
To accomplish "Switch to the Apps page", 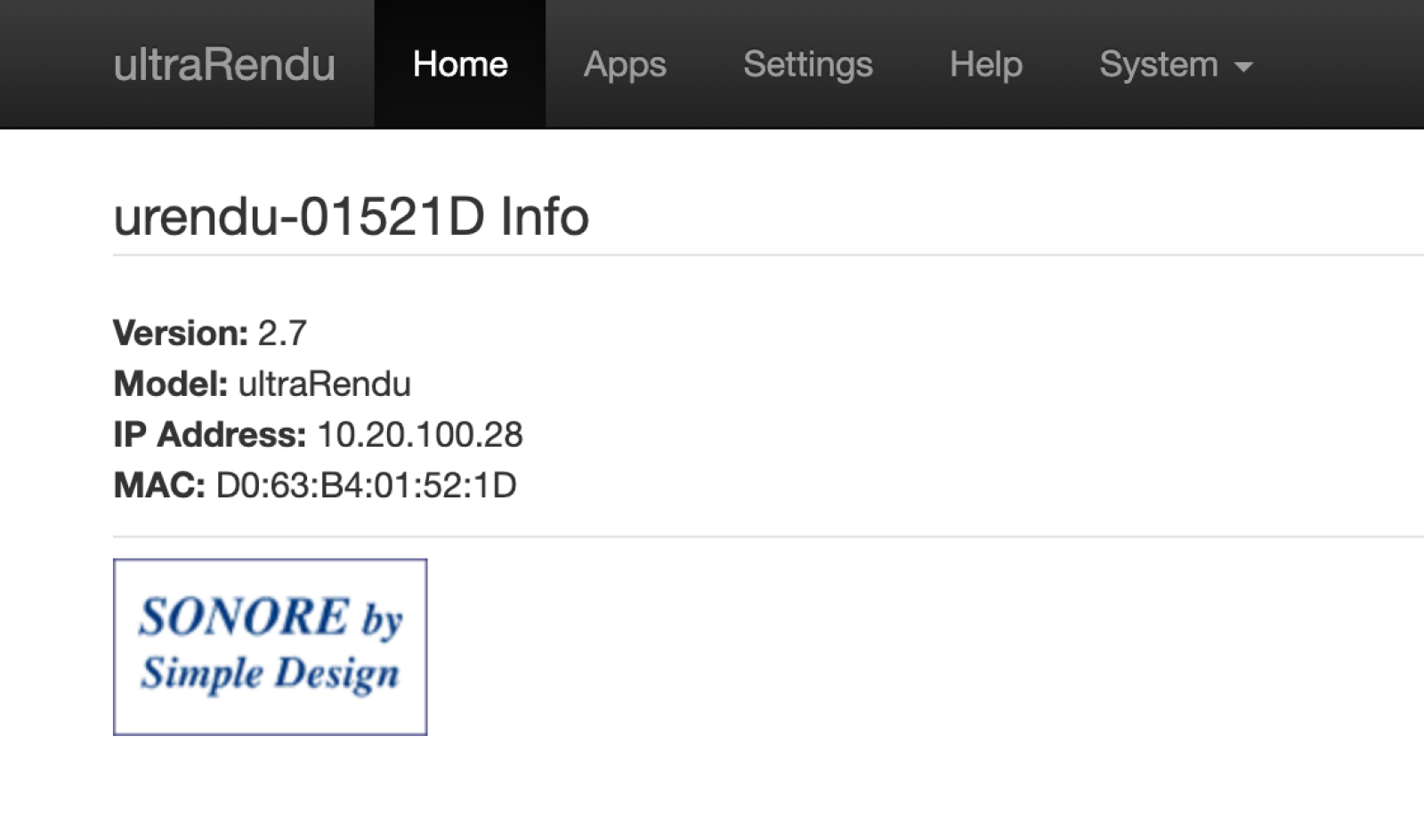I will click(x=625, y=64).
